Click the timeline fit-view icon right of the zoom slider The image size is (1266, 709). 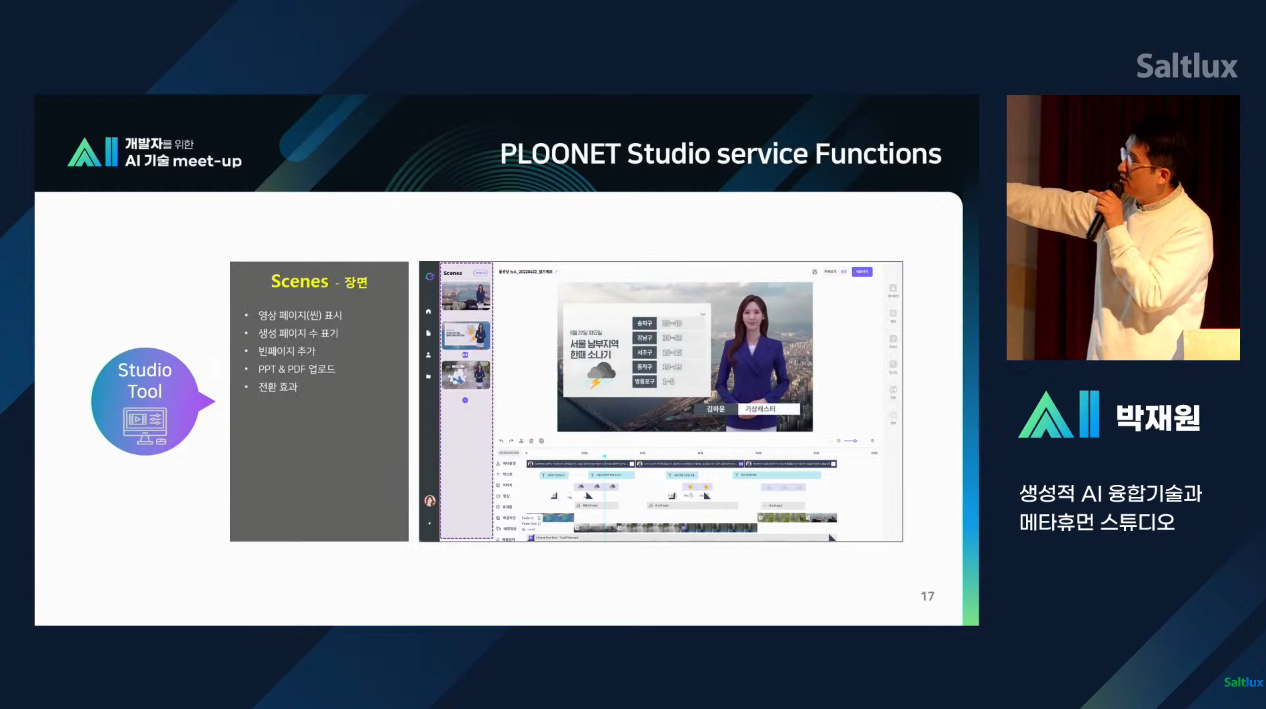[x=872, y=441]
